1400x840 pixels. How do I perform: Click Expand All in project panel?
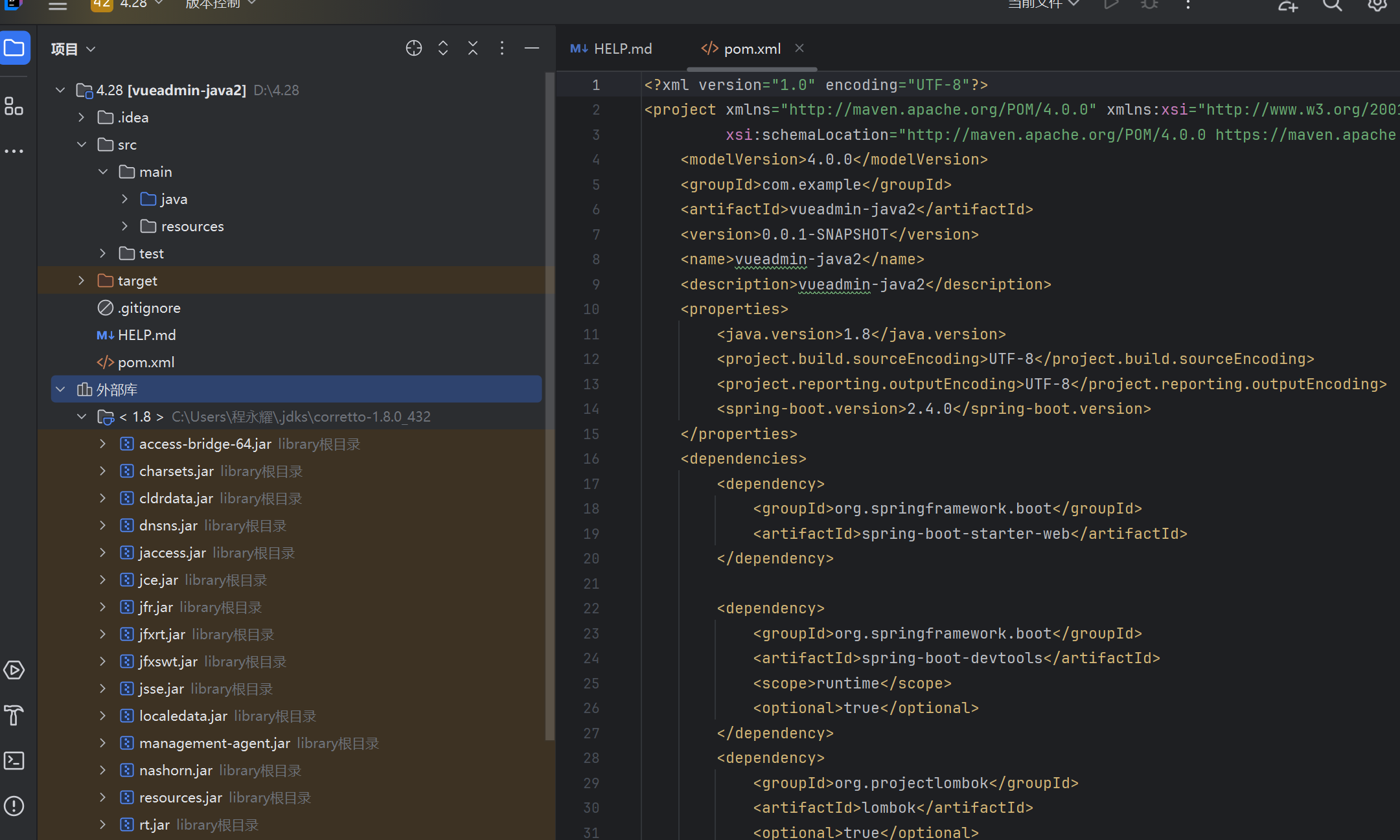pyautogui.click(x=443, y=49)
